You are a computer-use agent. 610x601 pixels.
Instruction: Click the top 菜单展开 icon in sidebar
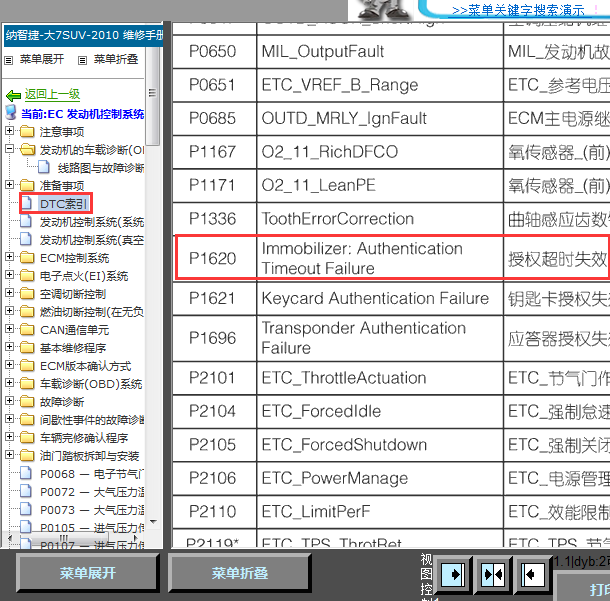tap(9, 60)
